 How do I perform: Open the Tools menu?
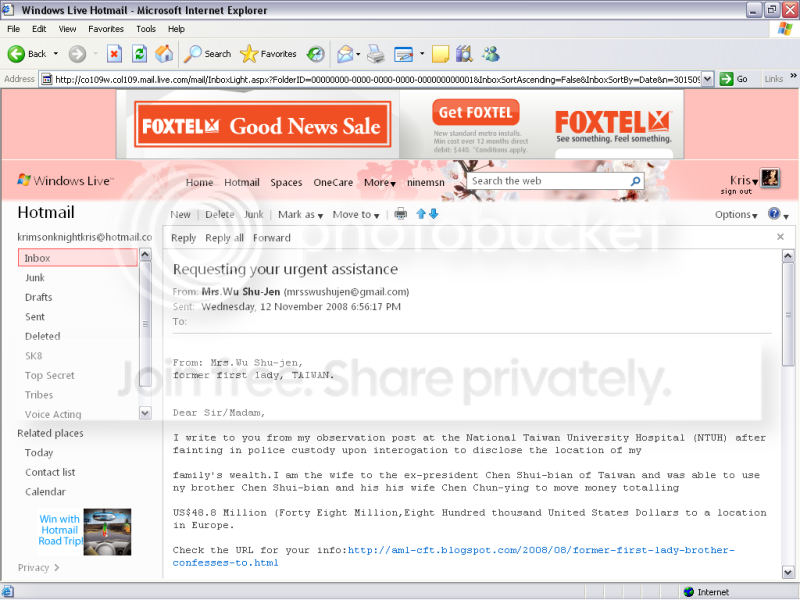pyautogui.click(x=146, y=29)
